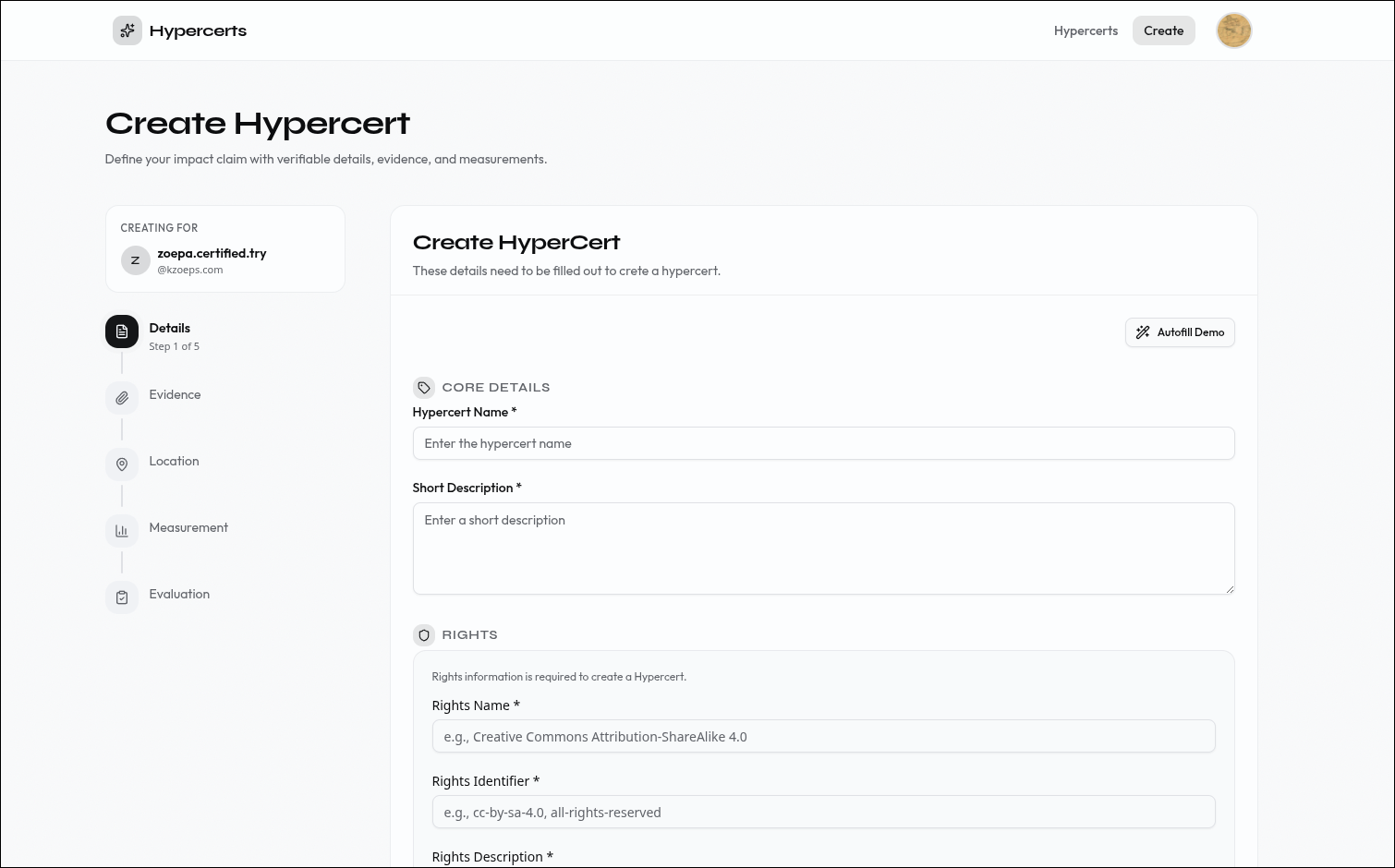Viewport: 1395px width, 868px height.
Task: Click the Core Details tag icon
Action: click(x=424, y=388)
